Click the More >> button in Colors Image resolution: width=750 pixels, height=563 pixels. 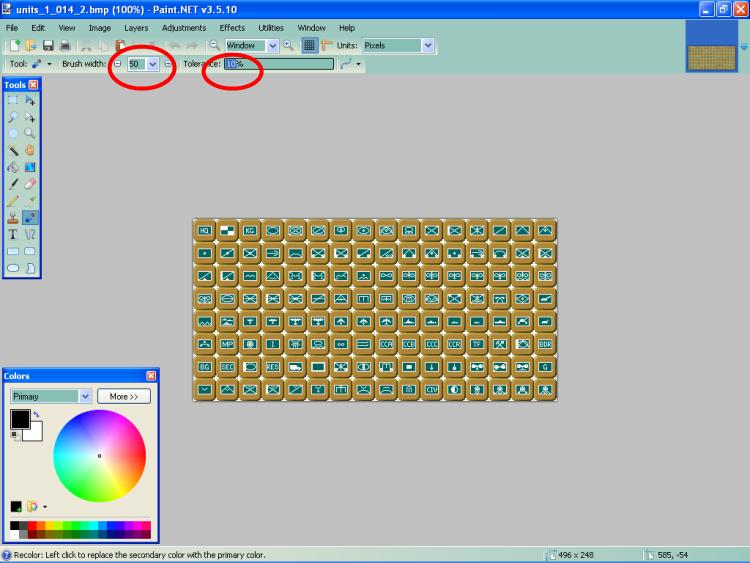click(x=124, y=396)
